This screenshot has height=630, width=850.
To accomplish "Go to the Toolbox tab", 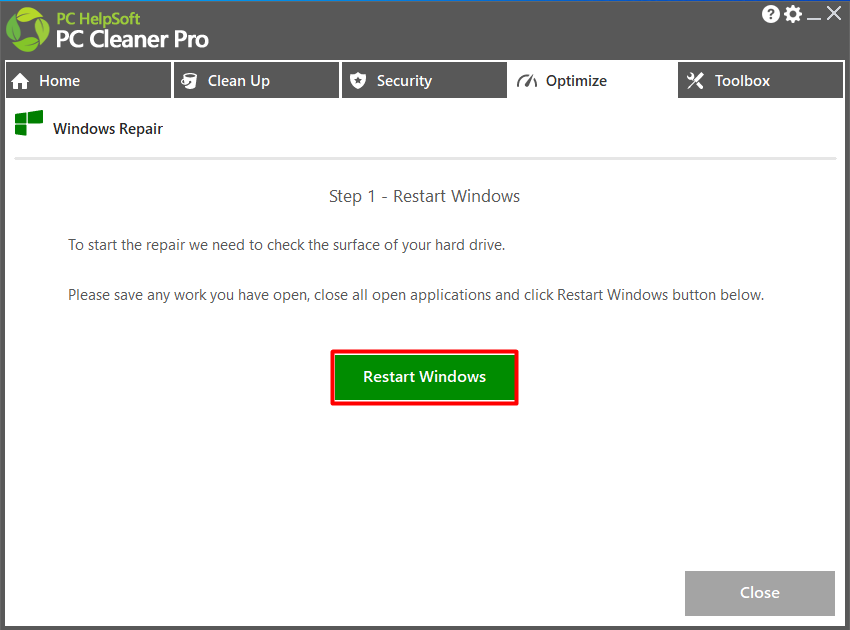I will pos(761,80).
